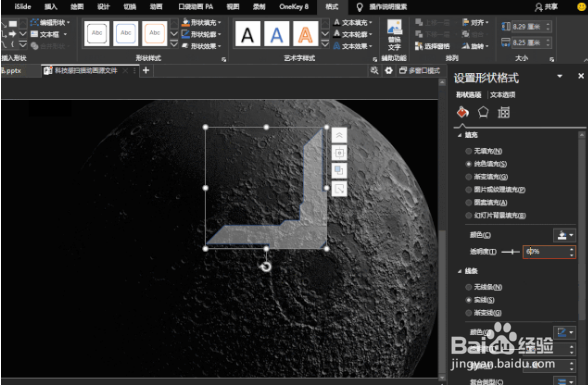Select Gradient Line (渐变线) radio button
588x385 pixels.
(468, 313)
